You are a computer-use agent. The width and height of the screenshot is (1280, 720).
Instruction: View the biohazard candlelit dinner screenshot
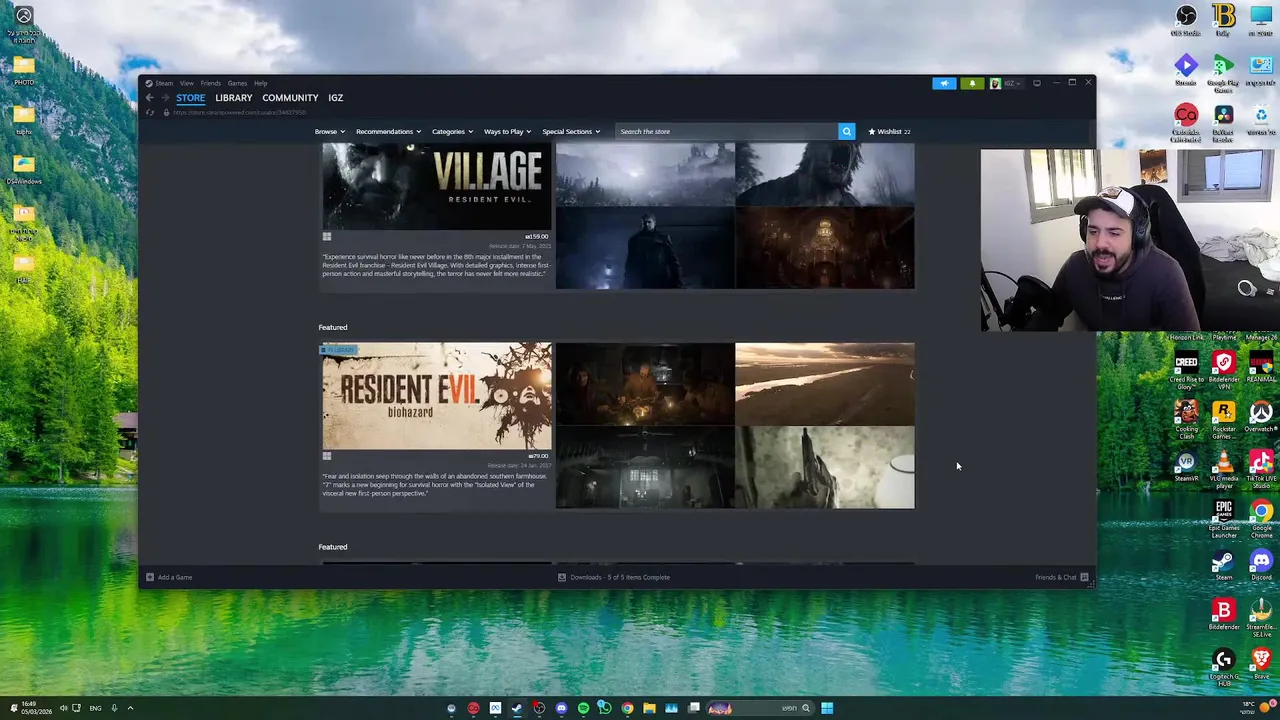point(645,384)
